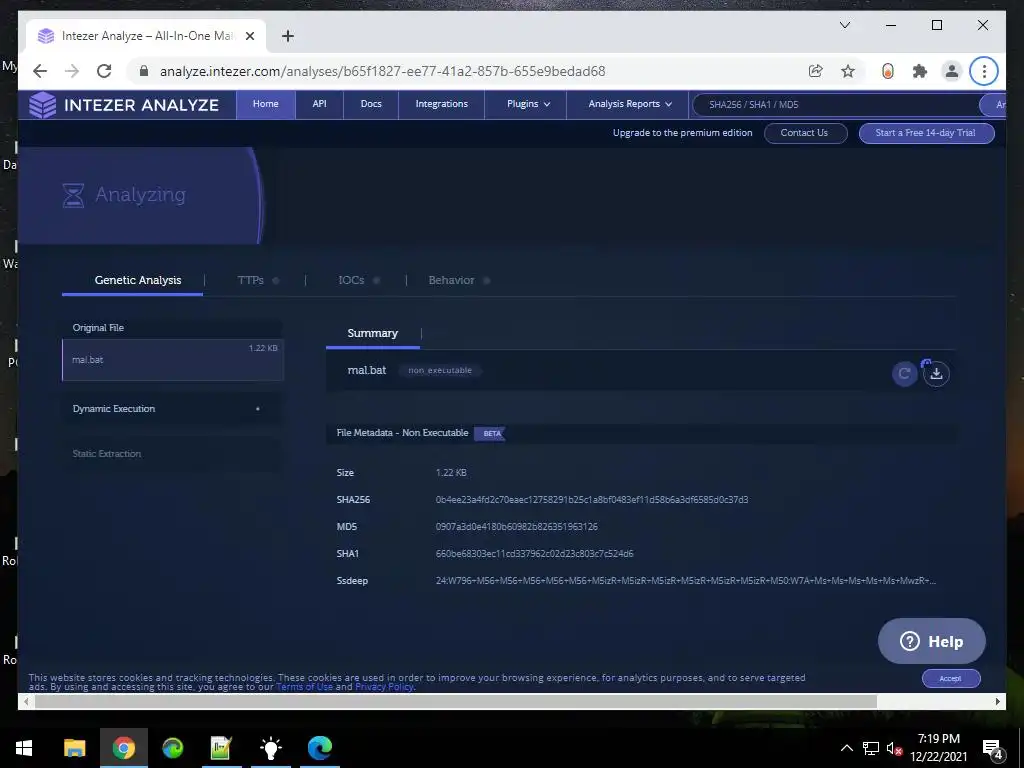Open the Notepad++ taskbar icon
Viewport: 1024px width, 768px height.
tap(221, 748)
